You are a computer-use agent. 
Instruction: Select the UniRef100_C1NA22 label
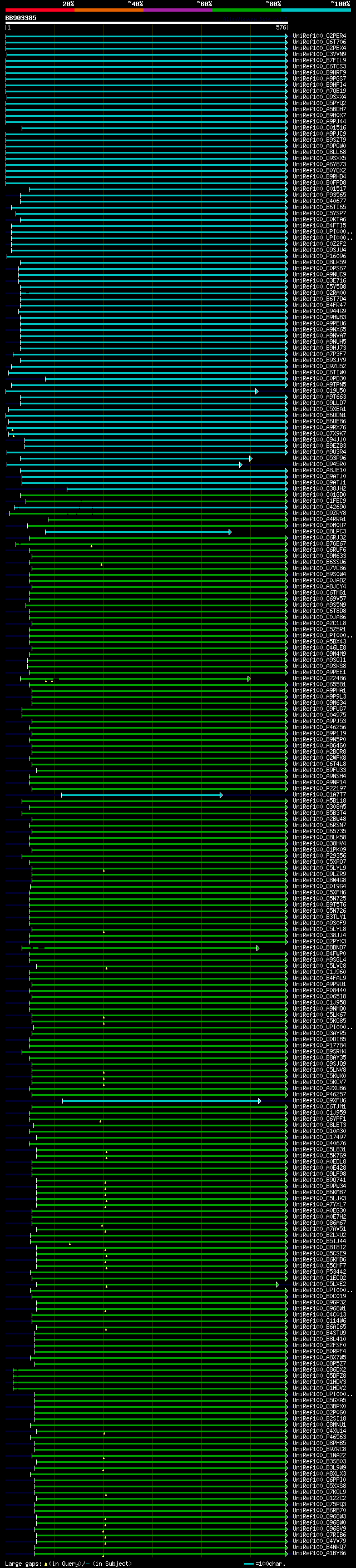(x=319, y=1456)
